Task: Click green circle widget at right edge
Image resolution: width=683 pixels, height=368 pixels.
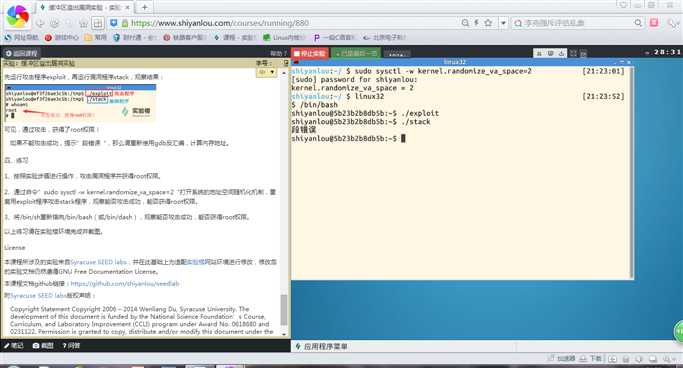Action: click(678, 332)
